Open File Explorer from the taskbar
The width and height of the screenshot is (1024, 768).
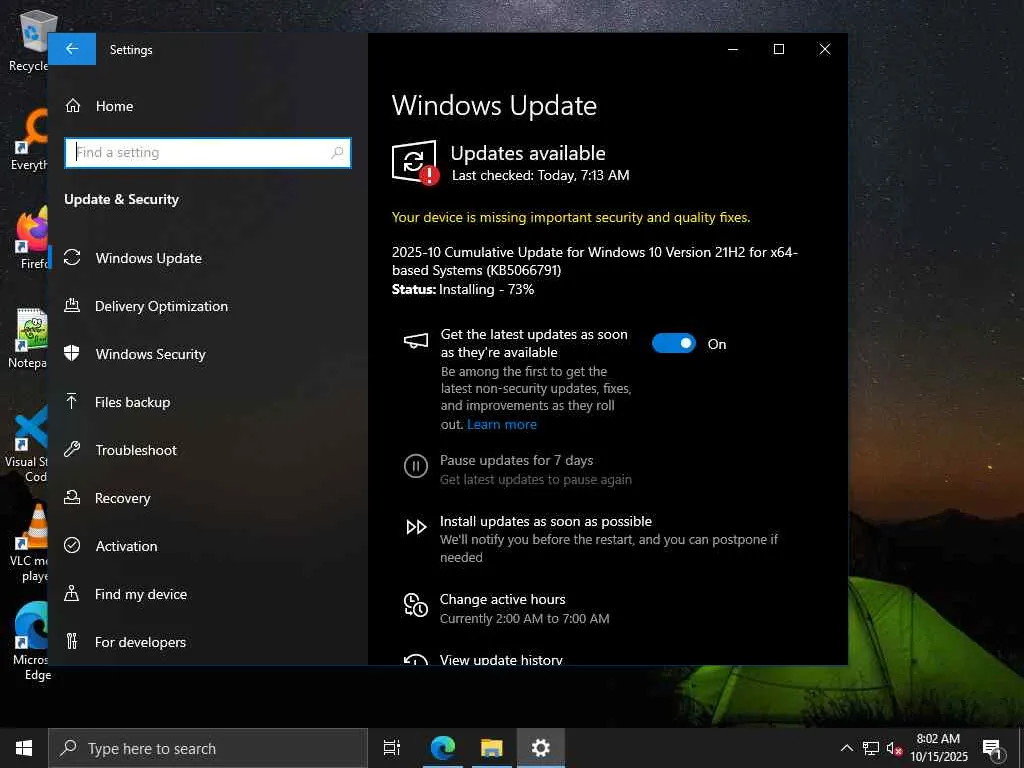pyautogui.click(x=491, y=748)
